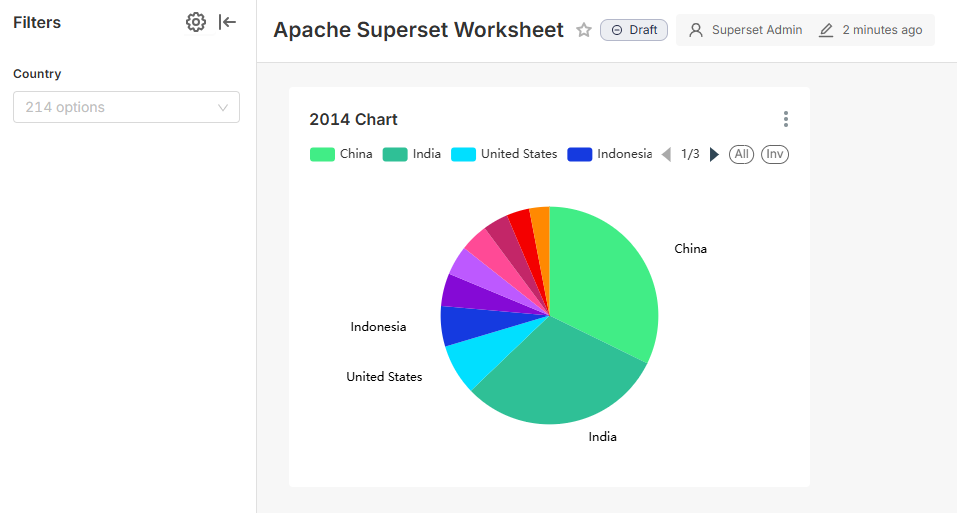
Task: Click the Indonesia pie label
Action: click(x=378, y=327)
